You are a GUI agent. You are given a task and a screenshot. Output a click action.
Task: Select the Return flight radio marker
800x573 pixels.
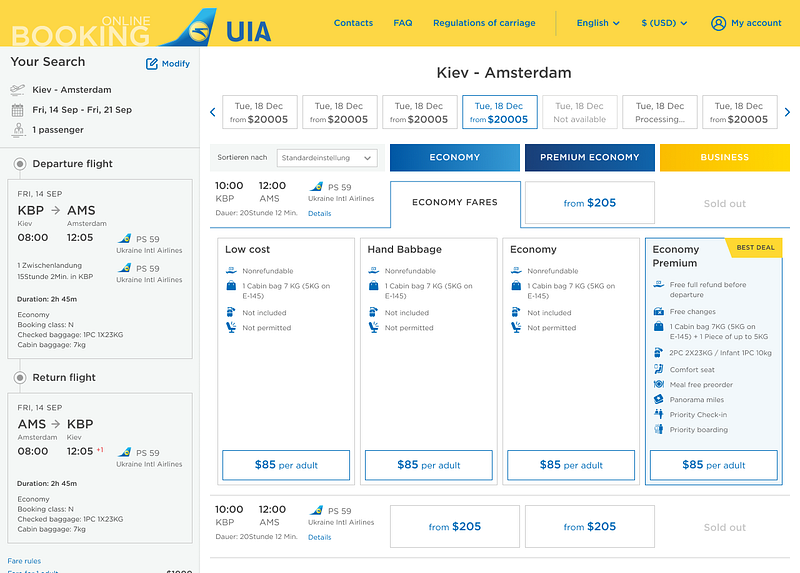[20, 378]
